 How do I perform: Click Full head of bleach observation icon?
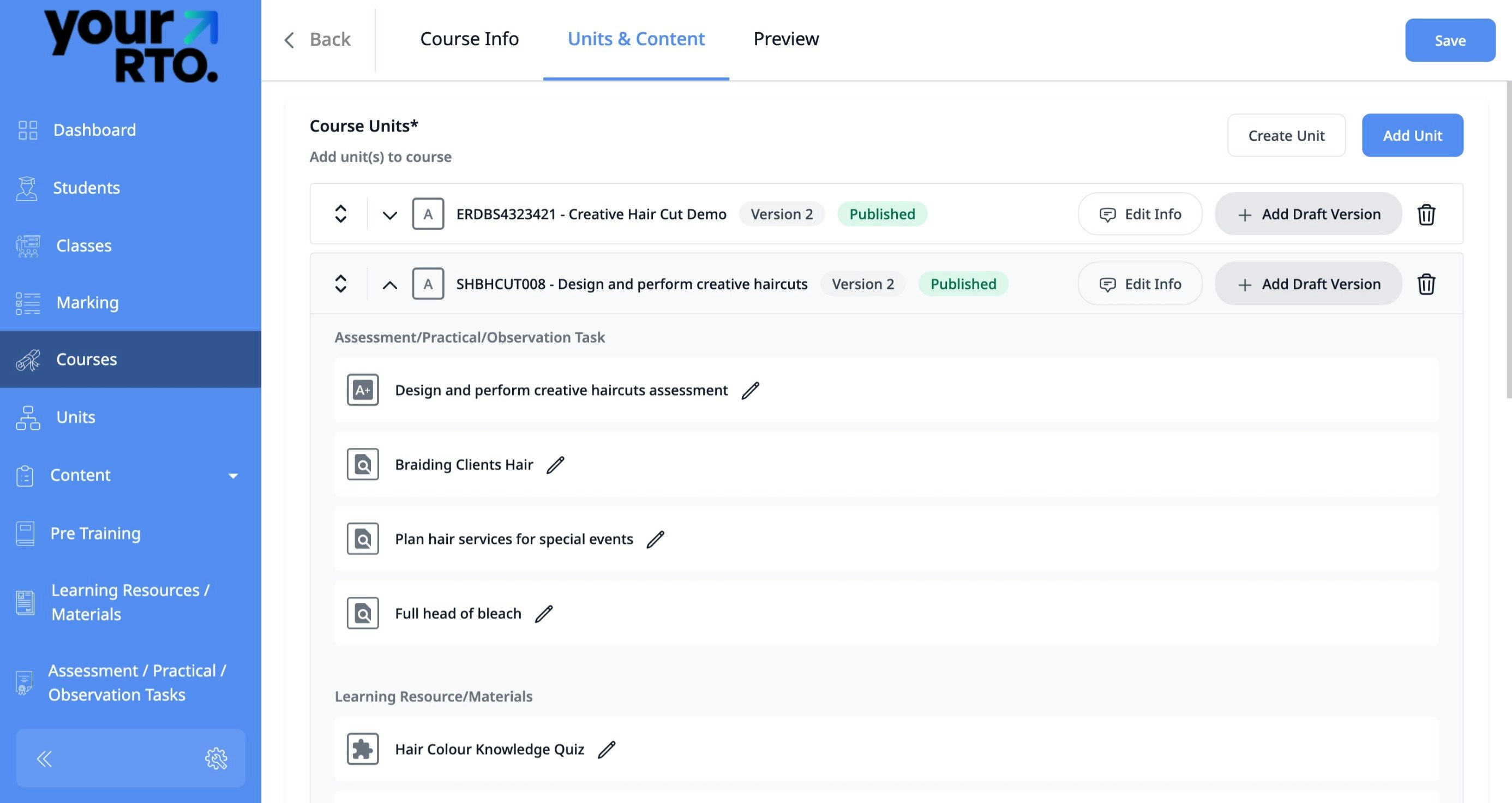pos(363,613)
